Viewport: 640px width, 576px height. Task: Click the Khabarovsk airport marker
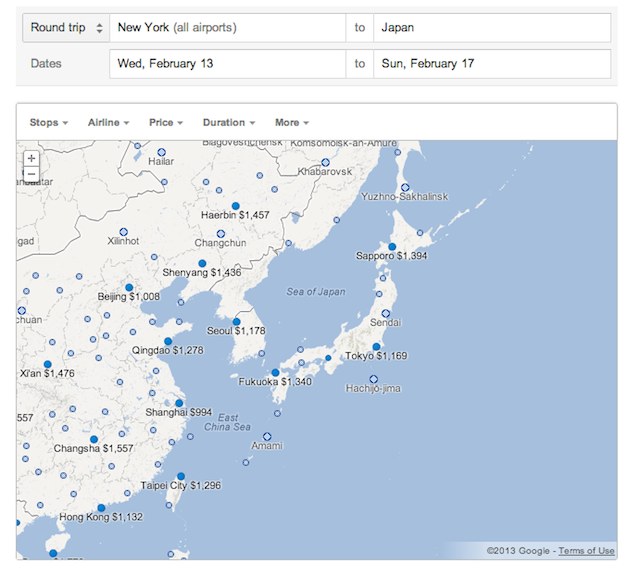[x=325, y=162]
